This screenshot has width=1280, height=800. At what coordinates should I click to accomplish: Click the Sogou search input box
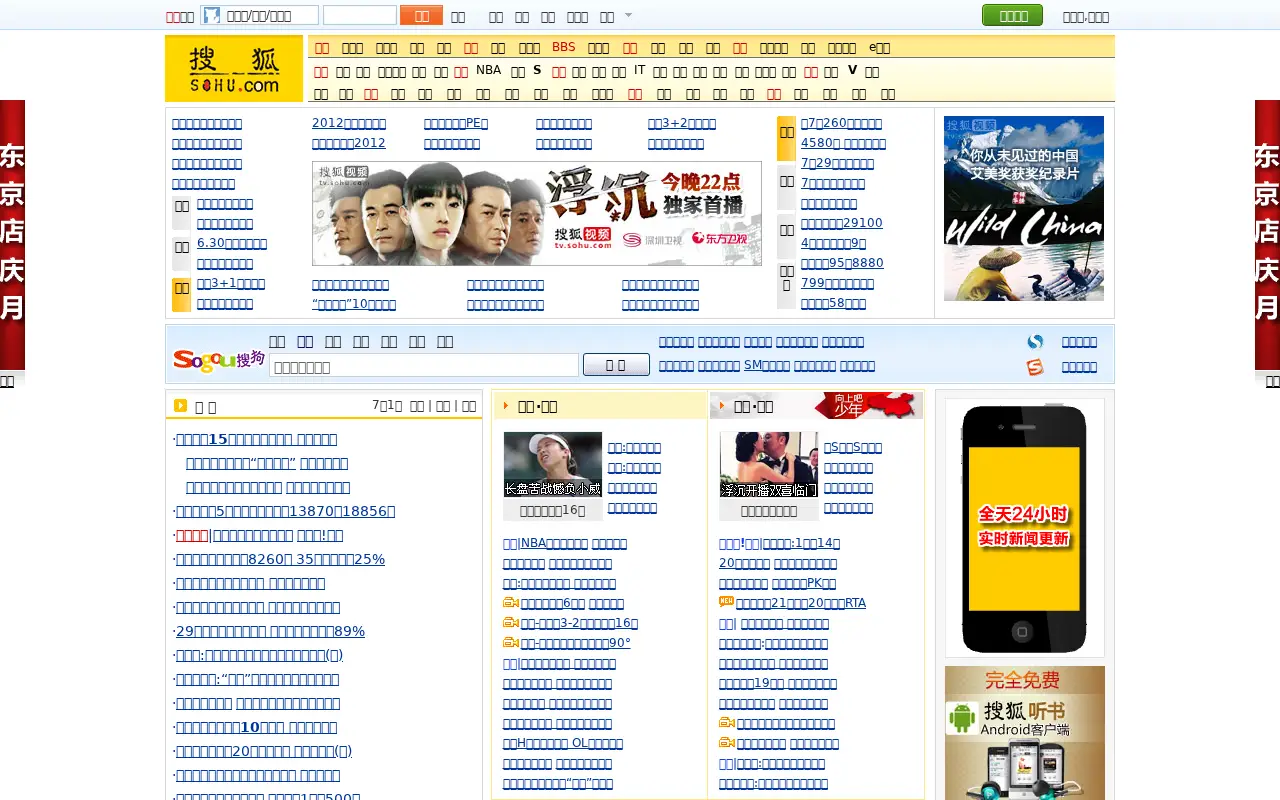point(424,366)
